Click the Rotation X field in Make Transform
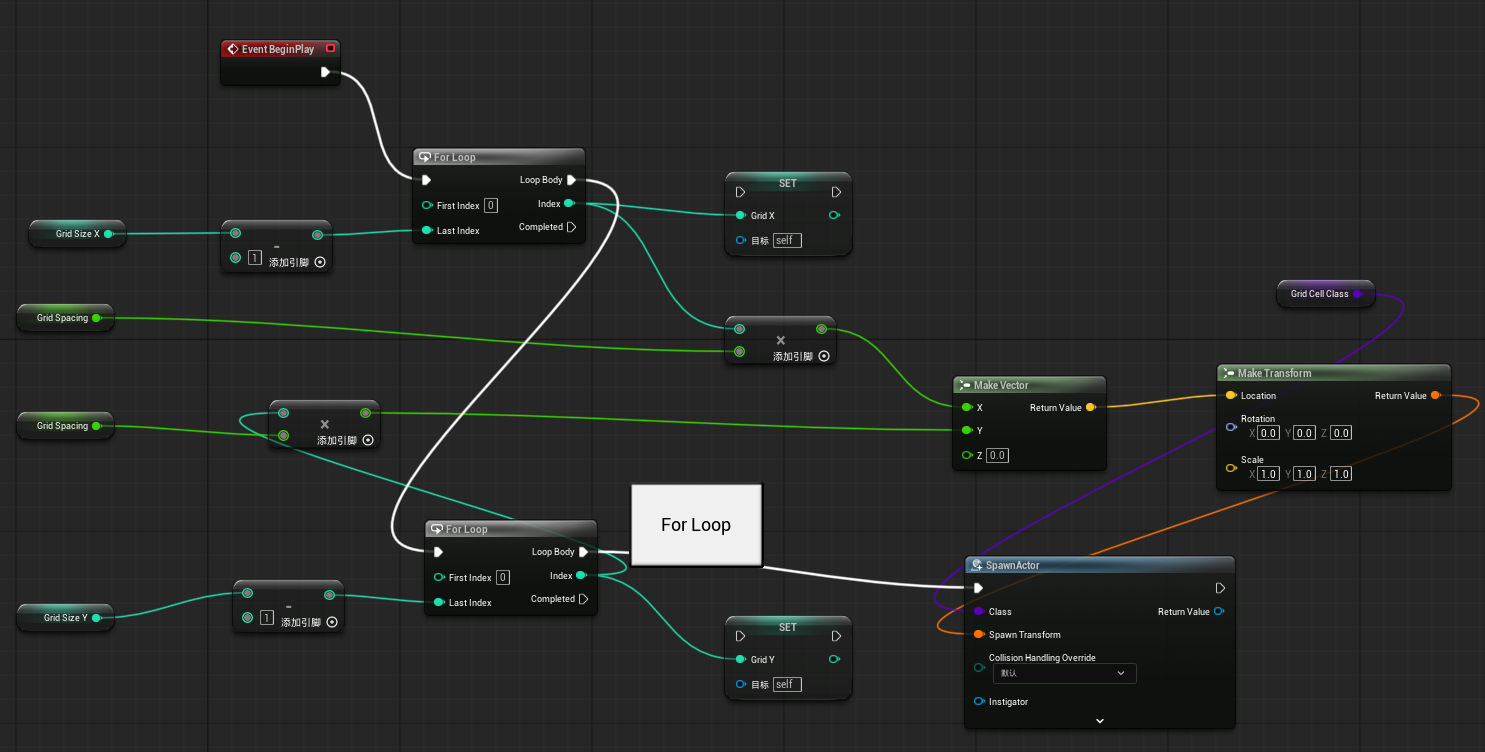 click(1268, 433)
